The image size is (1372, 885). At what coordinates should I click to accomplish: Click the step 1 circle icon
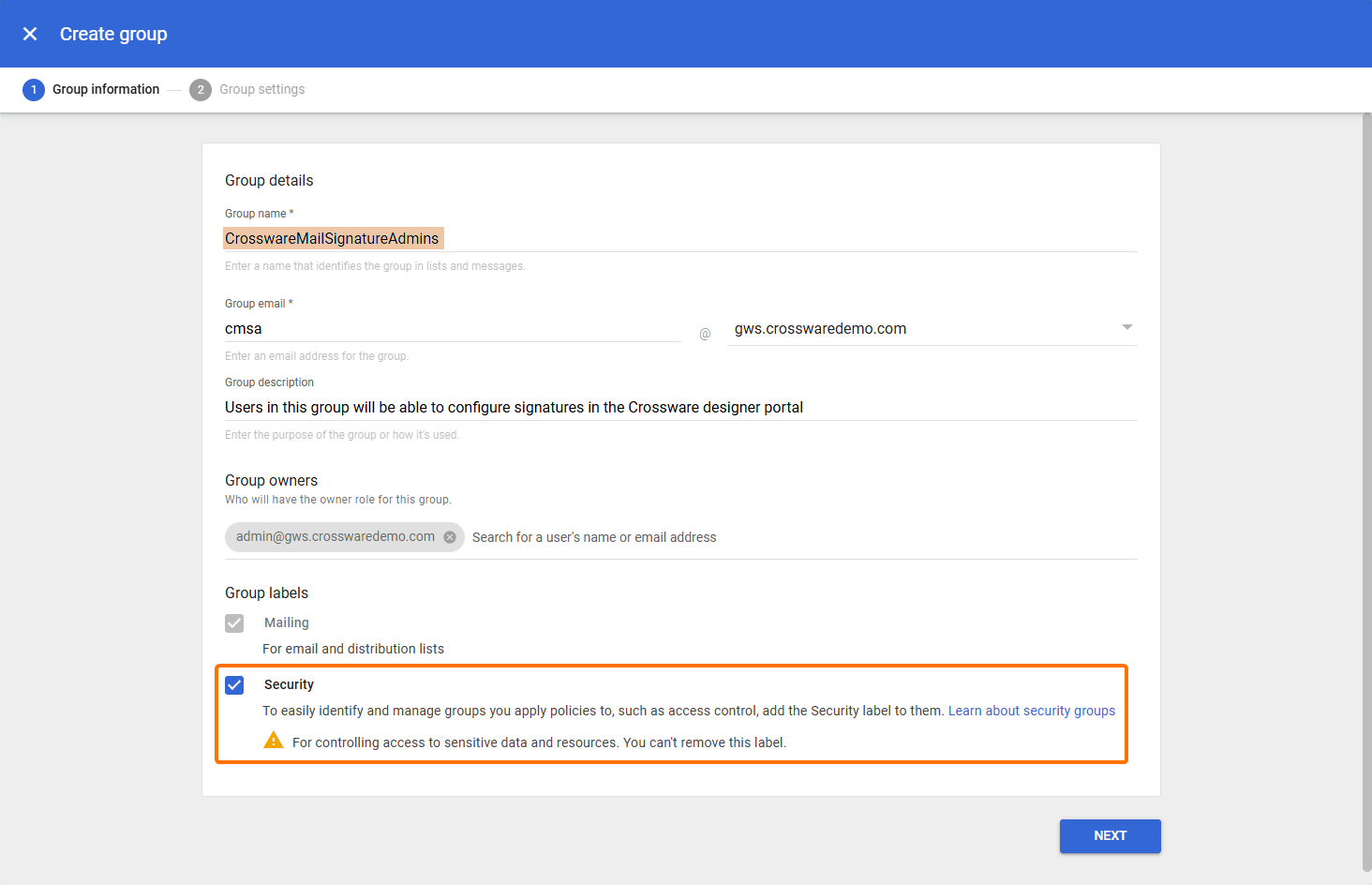coord(34,90)
